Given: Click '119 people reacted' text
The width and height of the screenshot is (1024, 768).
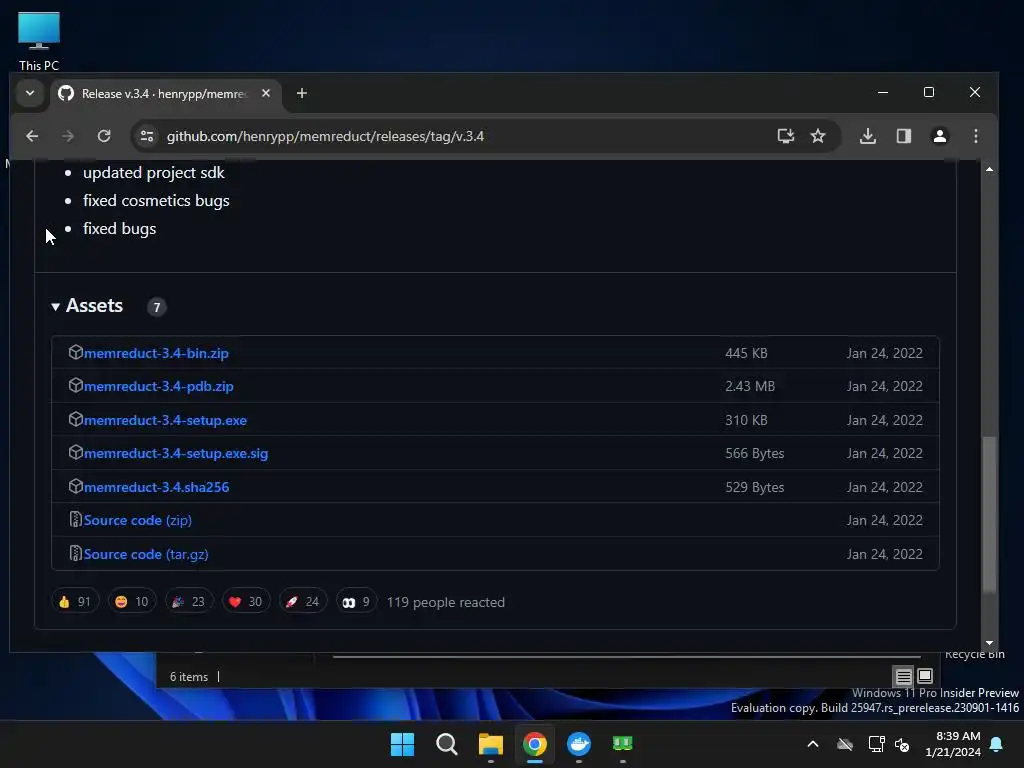Looking at the screenshot, I should (445, 602).
